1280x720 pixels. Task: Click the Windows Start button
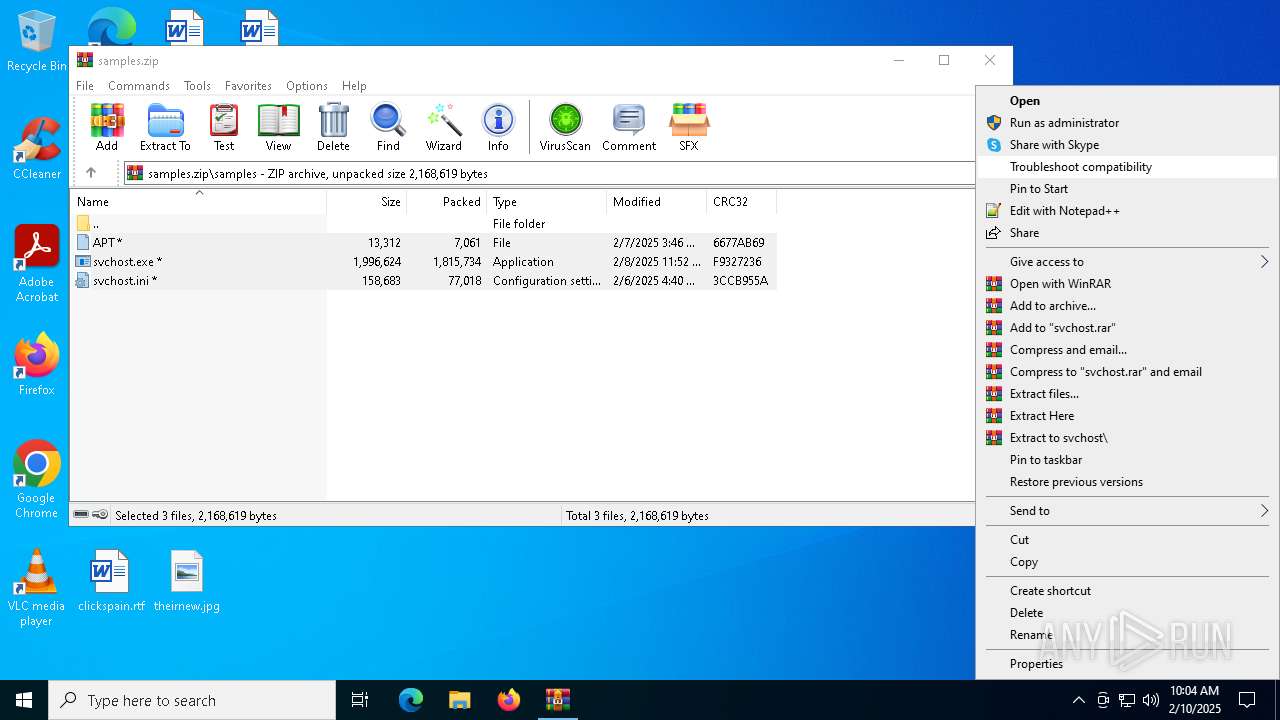pos(24,700)
